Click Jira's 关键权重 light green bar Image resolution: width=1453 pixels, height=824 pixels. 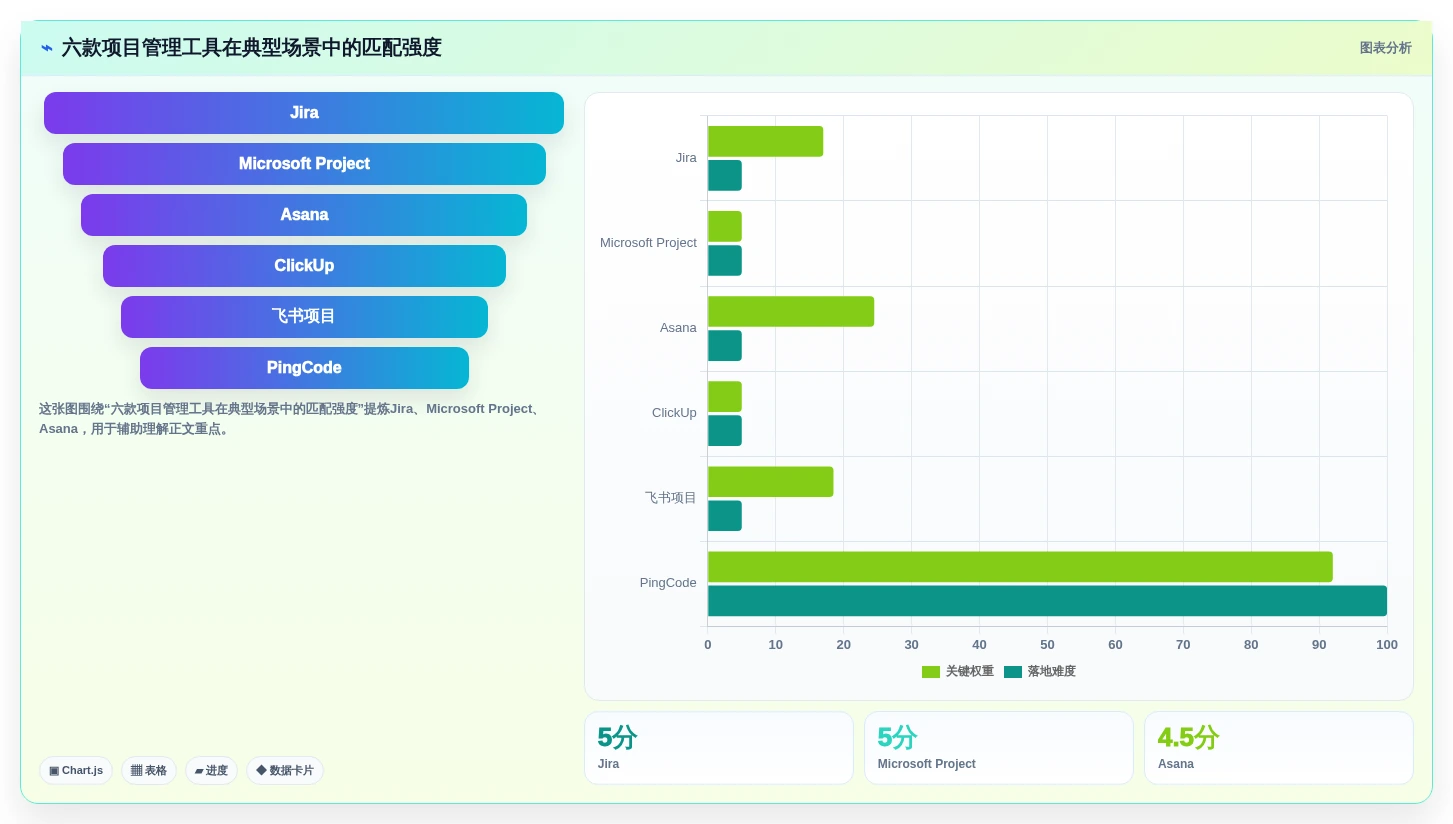[x=765, y=141]
